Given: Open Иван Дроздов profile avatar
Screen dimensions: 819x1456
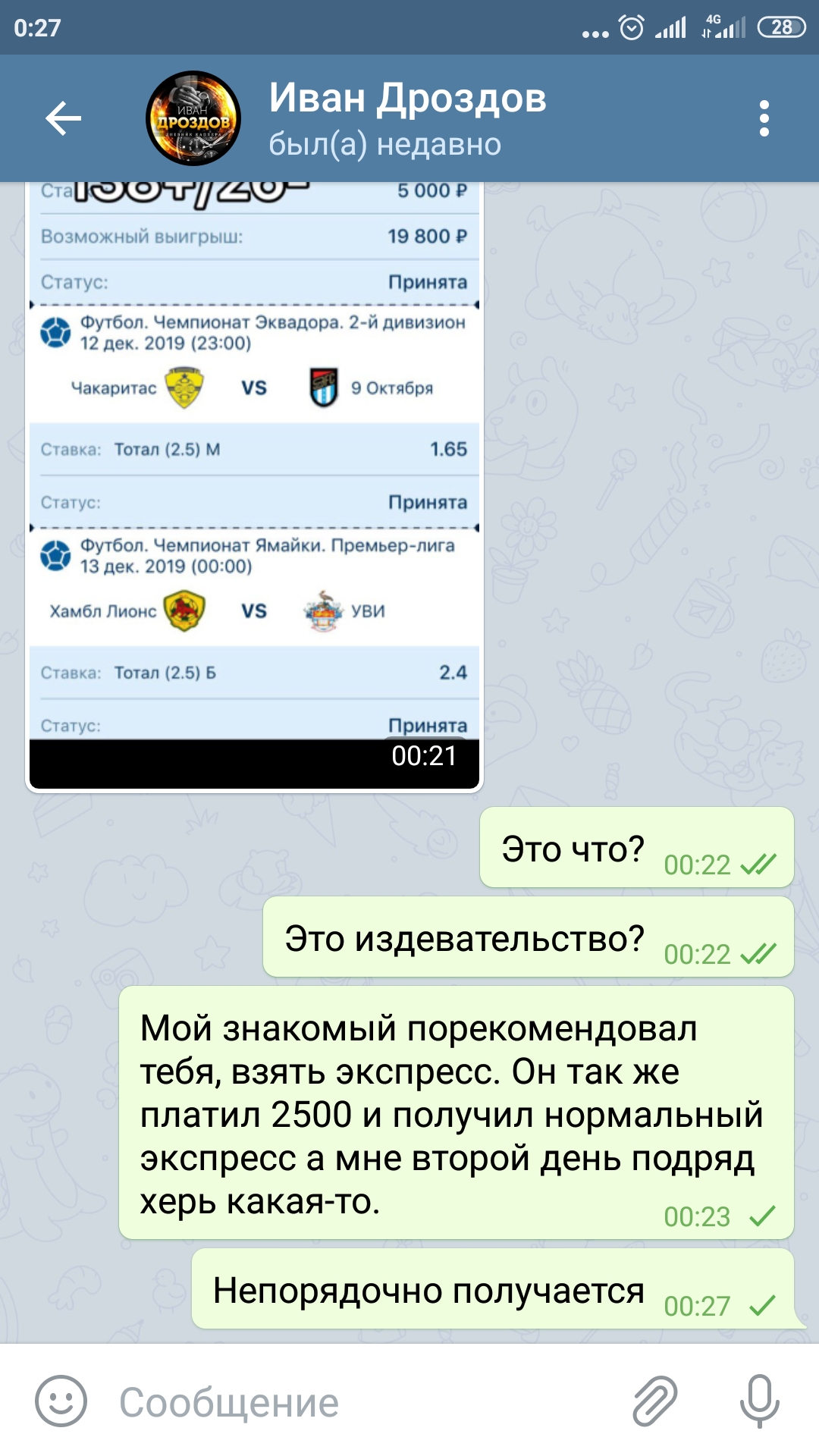Looking at the screenshot, I should [193, 118].
